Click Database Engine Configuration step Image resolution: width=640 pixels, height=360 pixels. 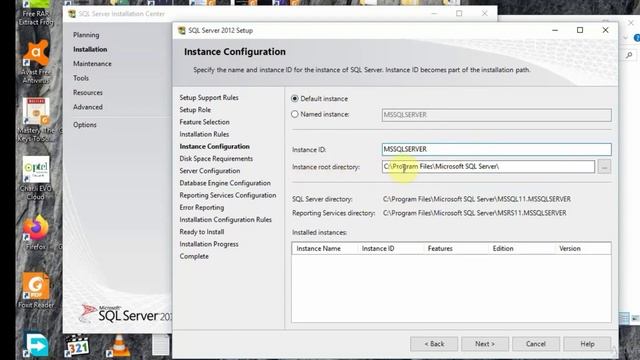[225, 183]
